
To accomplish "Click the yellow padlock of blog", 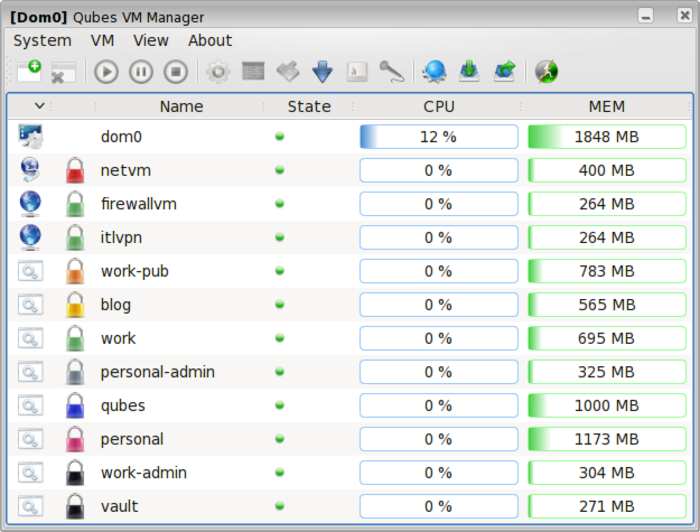I will click(75, 305).
